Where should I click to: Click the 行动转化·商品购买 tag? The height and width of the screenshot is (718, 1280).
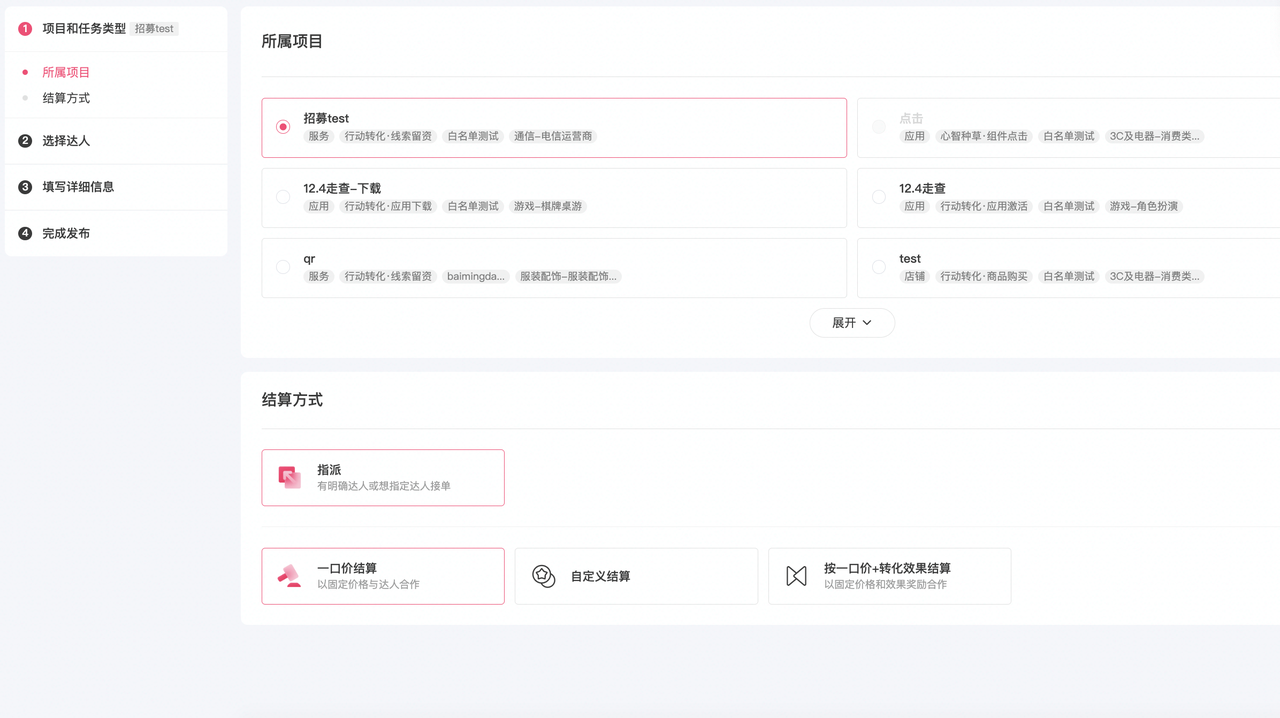point(984,276)
